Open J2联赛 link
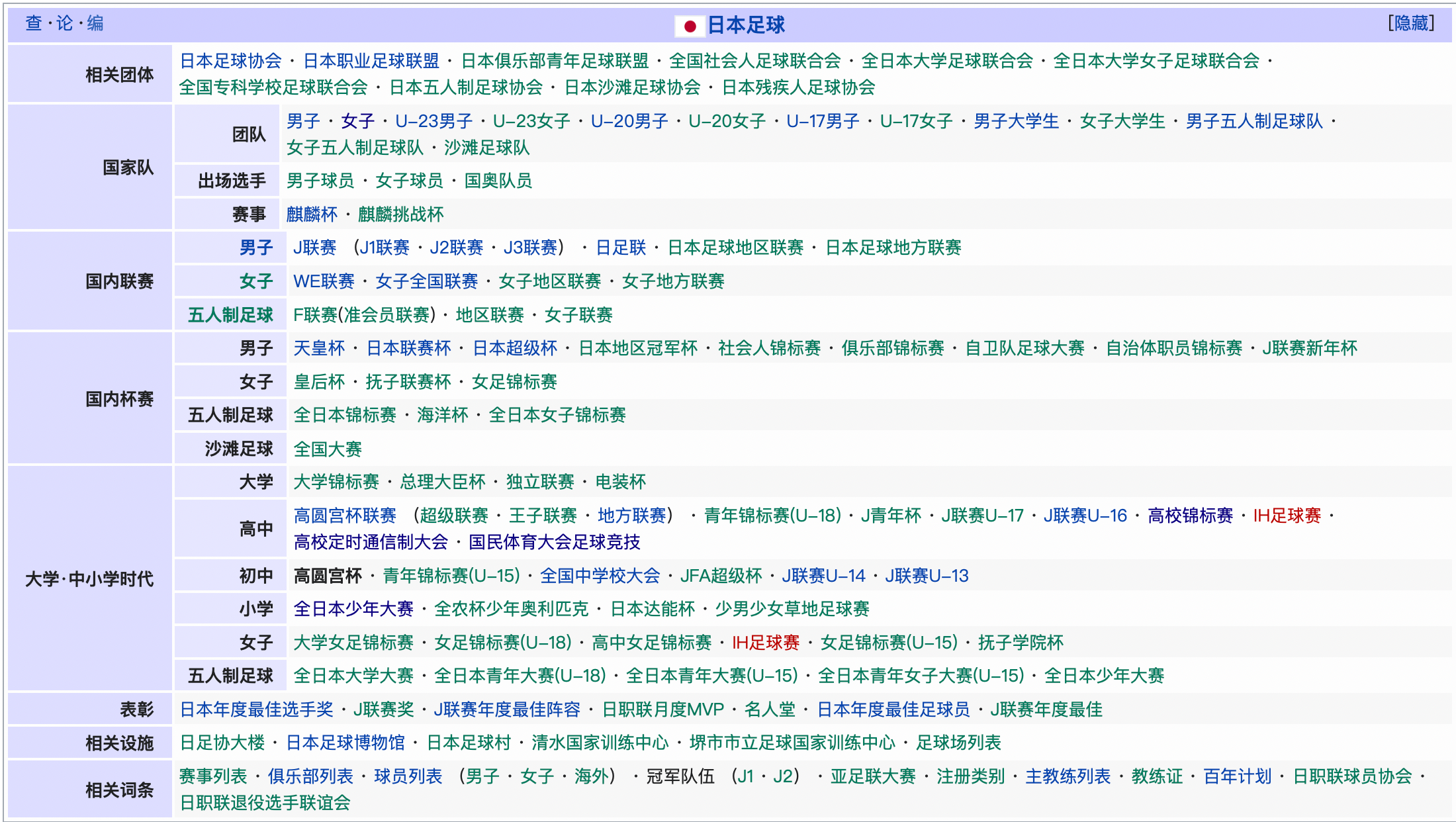This screenshot has height=822, width=1456. (x=457, y=248)
